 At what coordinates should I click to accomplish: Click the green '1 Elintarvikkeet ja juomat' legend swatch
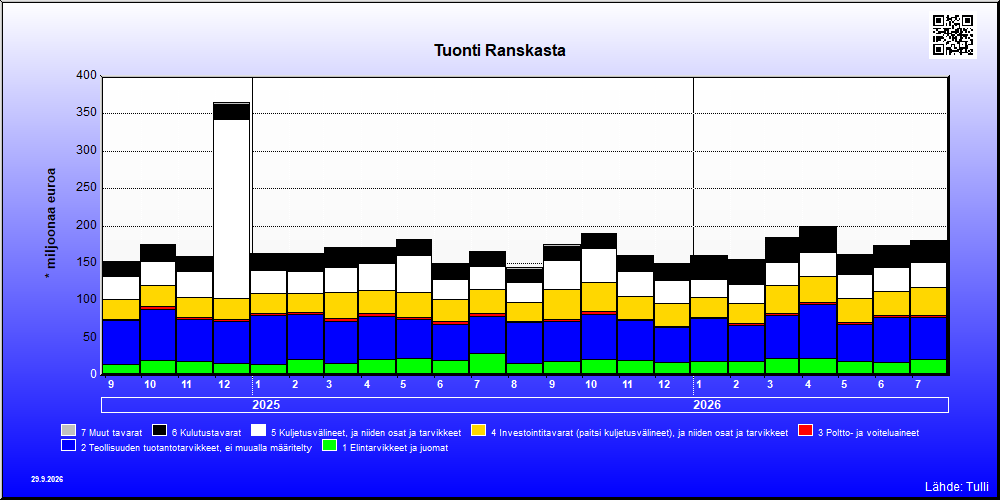pos(330,446)
